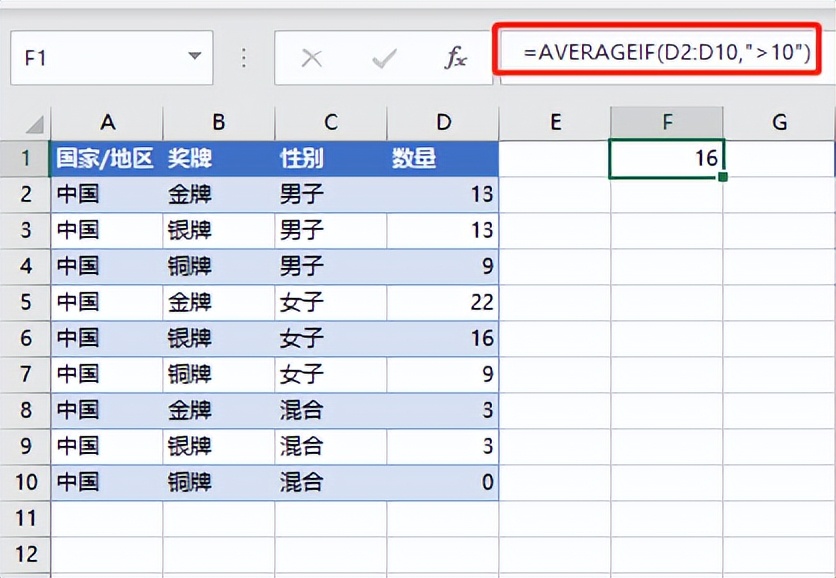Select column A header
The width and height of the screenshot is (836, 578).
(107, 123)
